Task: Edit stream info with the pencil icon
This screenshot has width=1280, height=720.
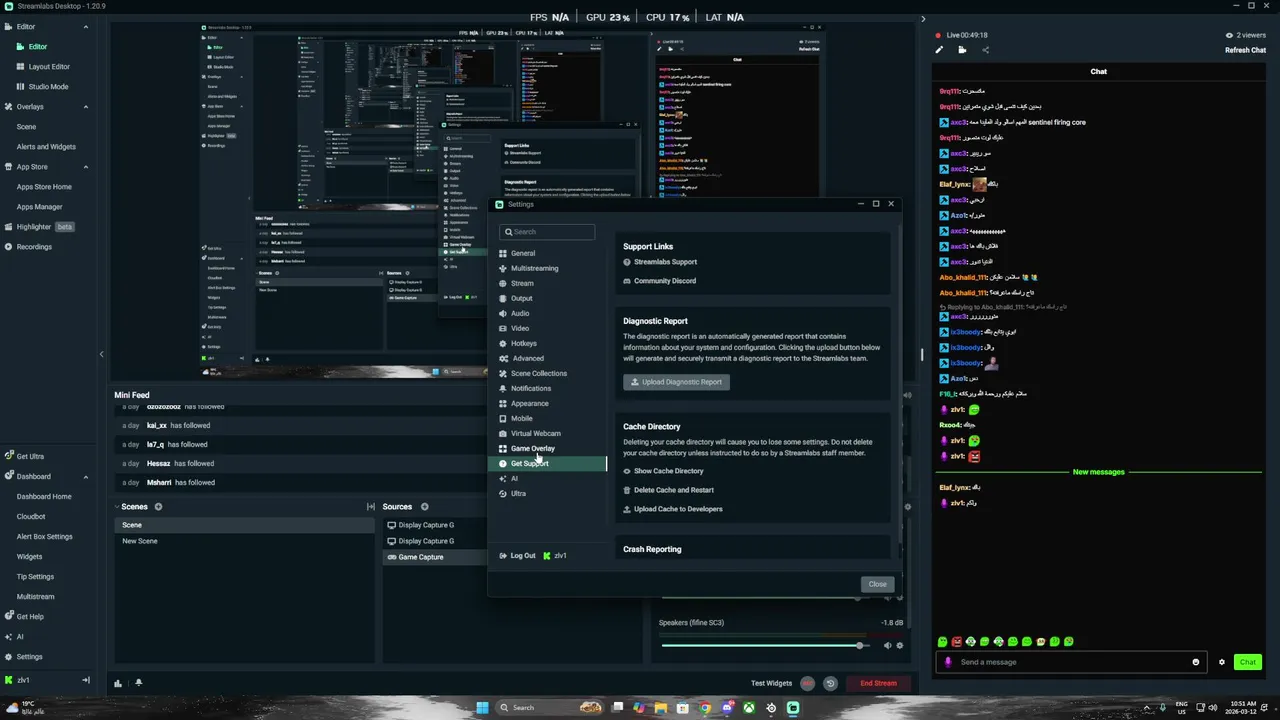Action: [x=939, y=50]
